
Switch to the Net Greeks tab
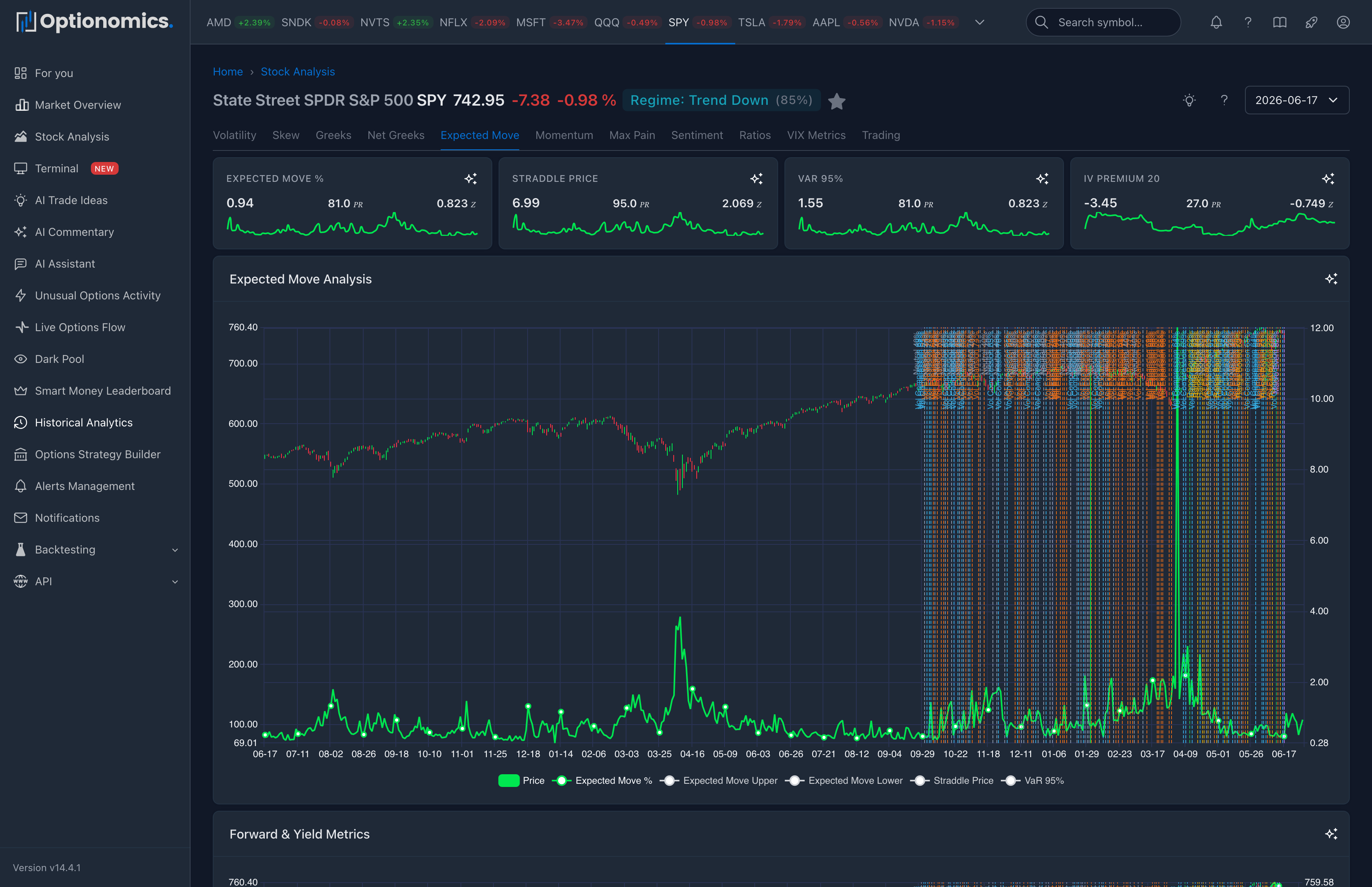tap(395, 135)
